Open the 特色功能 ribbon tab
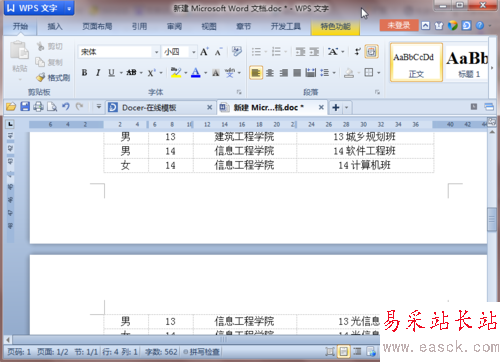Viewport: 500px width, 362px height. (335, 26)
